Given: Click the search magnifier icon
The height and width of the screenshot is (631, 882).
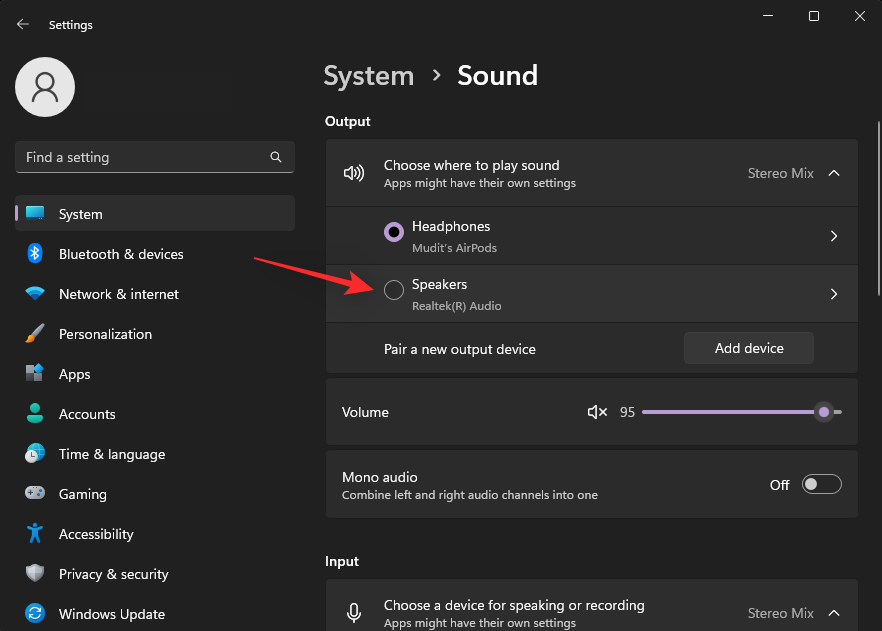Looking at the screenshot, I should tap(276, 157).
